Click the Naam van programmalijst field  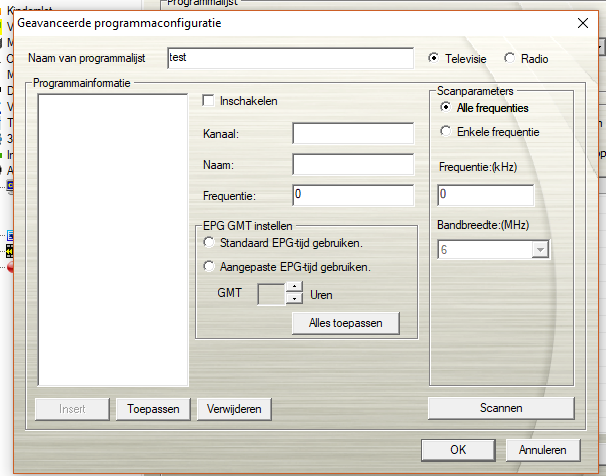(290, 58)
